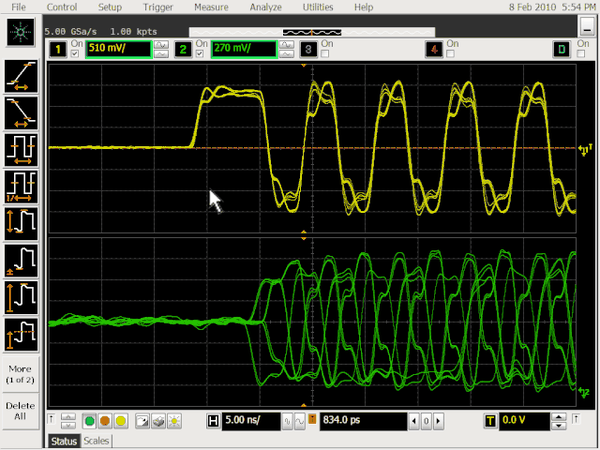Image resolution: width=600 pixels, height=450 pixels.
Task: Select the period measurement icon
Action: point(21,150)
